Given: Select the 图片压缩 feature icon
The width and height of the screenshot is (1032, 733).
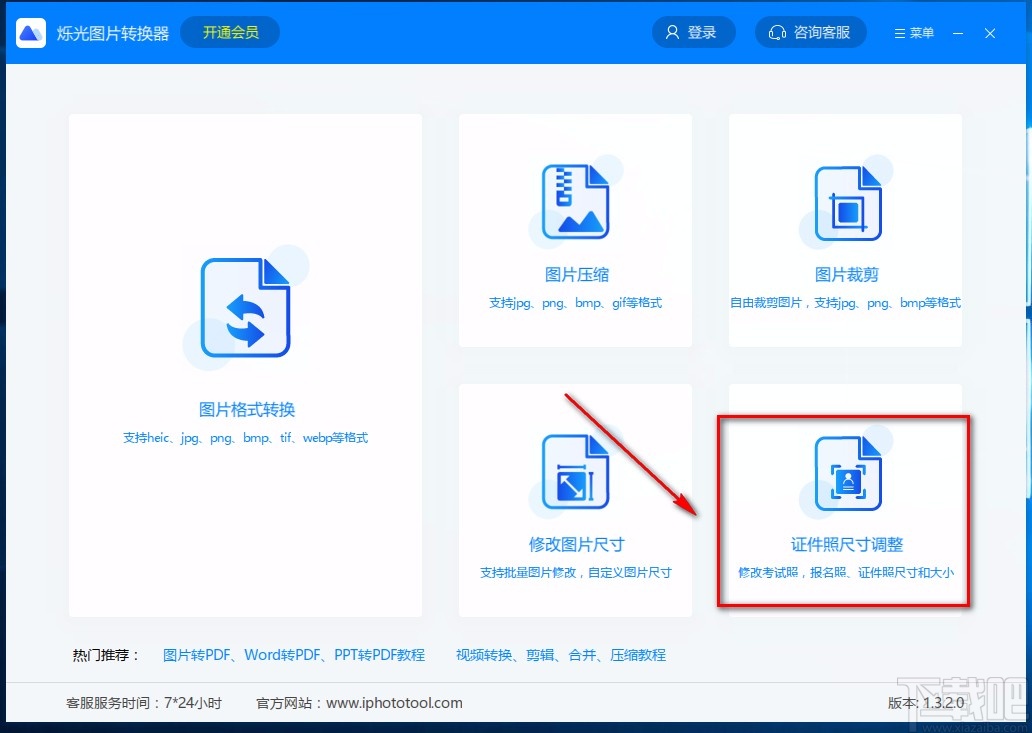Looking at the screenshot, I should point(575,200).
